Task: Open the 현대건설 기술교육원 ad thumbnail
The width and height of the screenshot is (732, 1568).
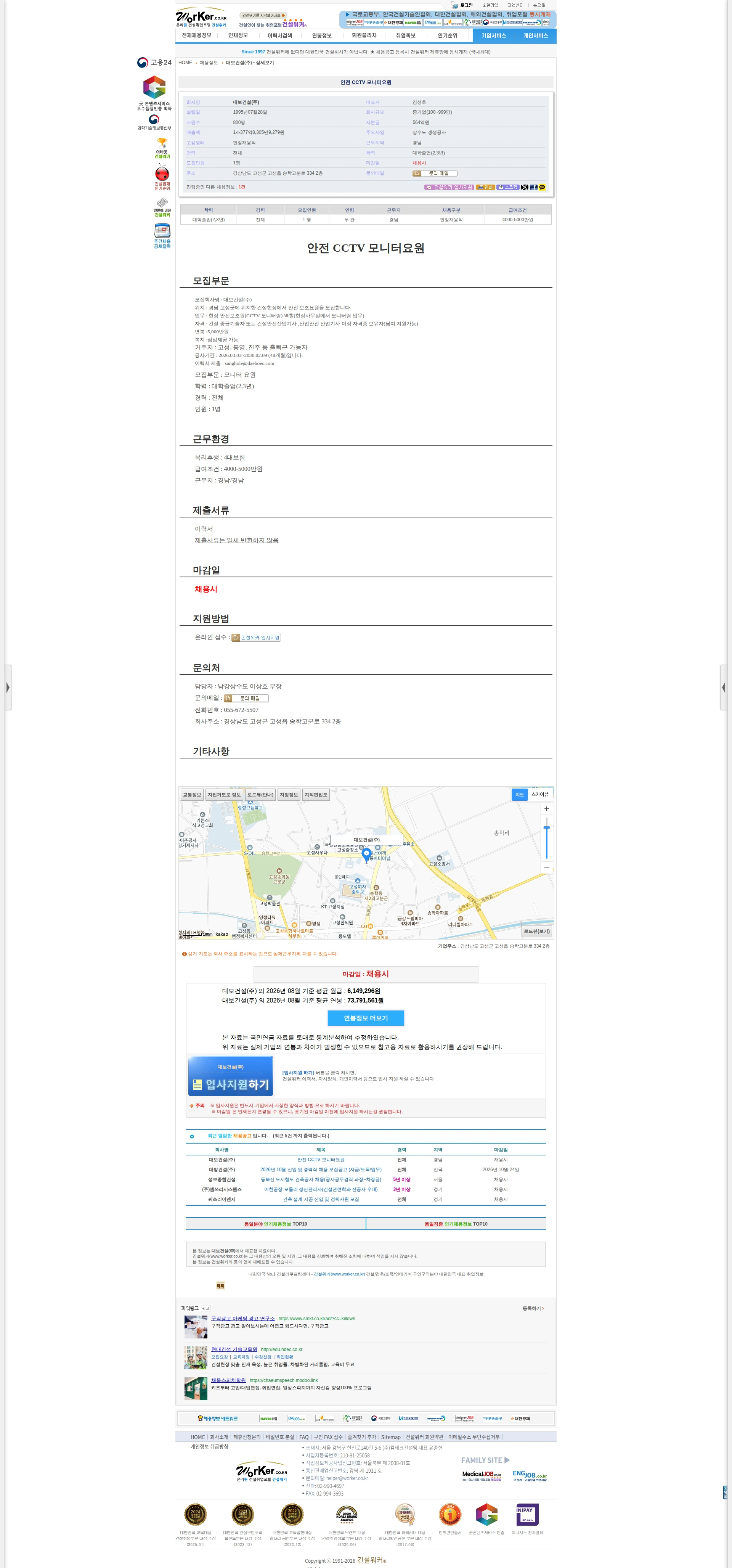Action: click(x=196, y=1358)
